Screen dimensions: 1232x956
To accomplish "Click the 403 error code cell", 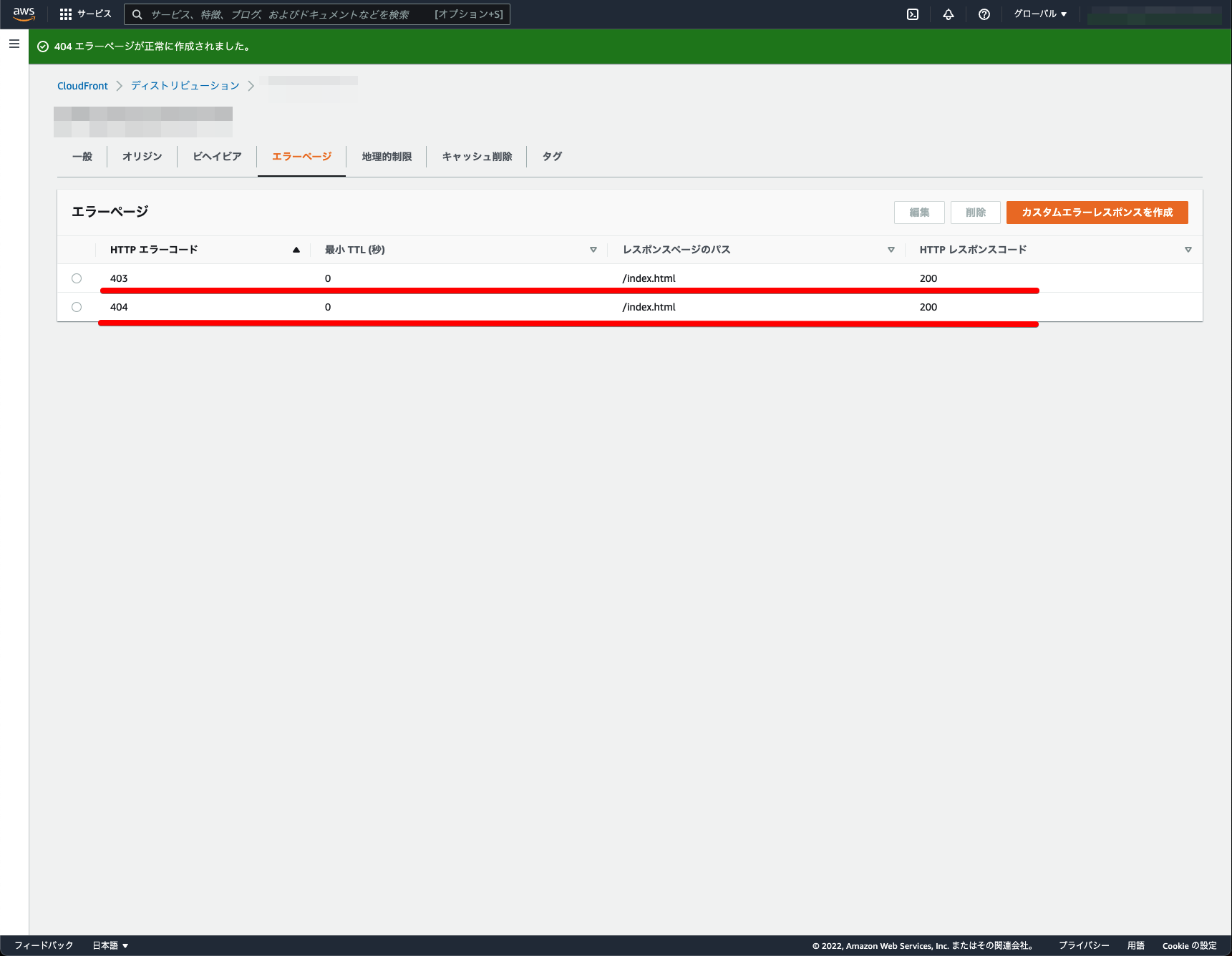I will [x=119, y=278].
